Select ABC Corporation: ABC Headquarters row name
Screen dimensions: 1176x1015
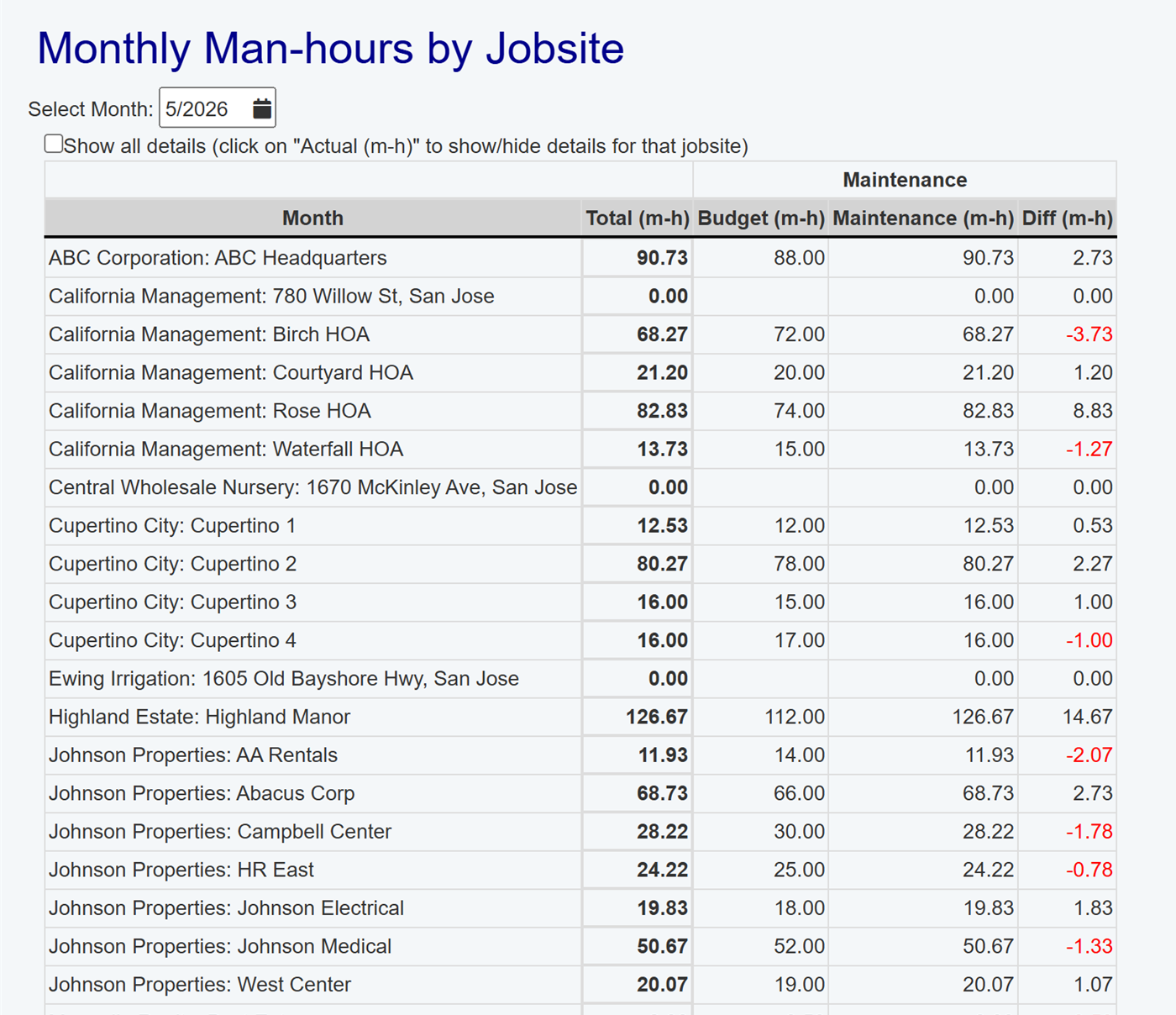tap(218, 258)
